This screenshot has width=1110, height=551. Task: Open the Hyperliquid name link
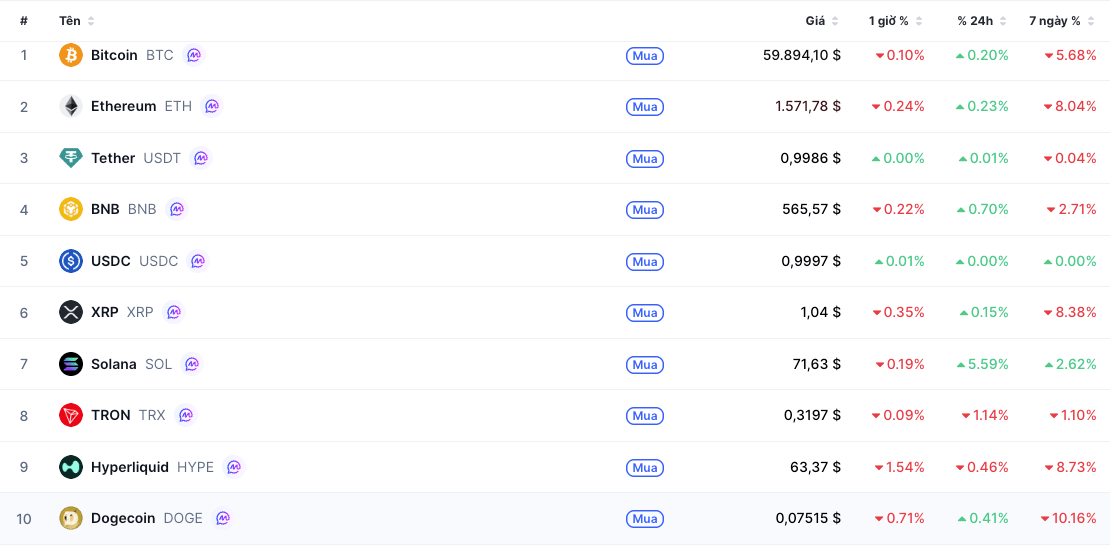130,467
